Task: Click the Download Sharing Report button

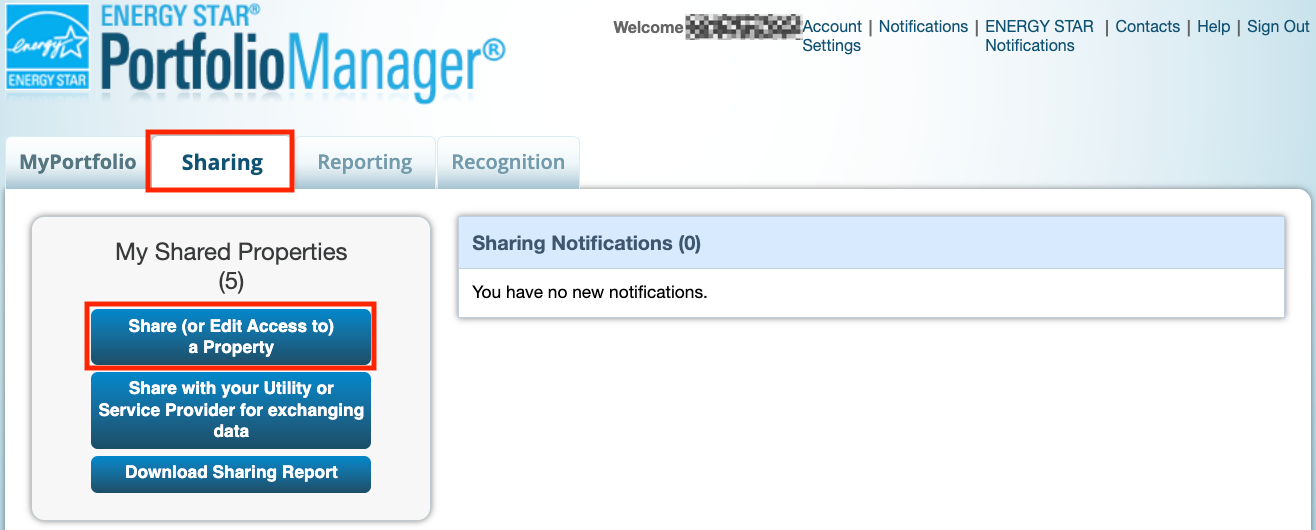Action: click(x=231, y=474)
